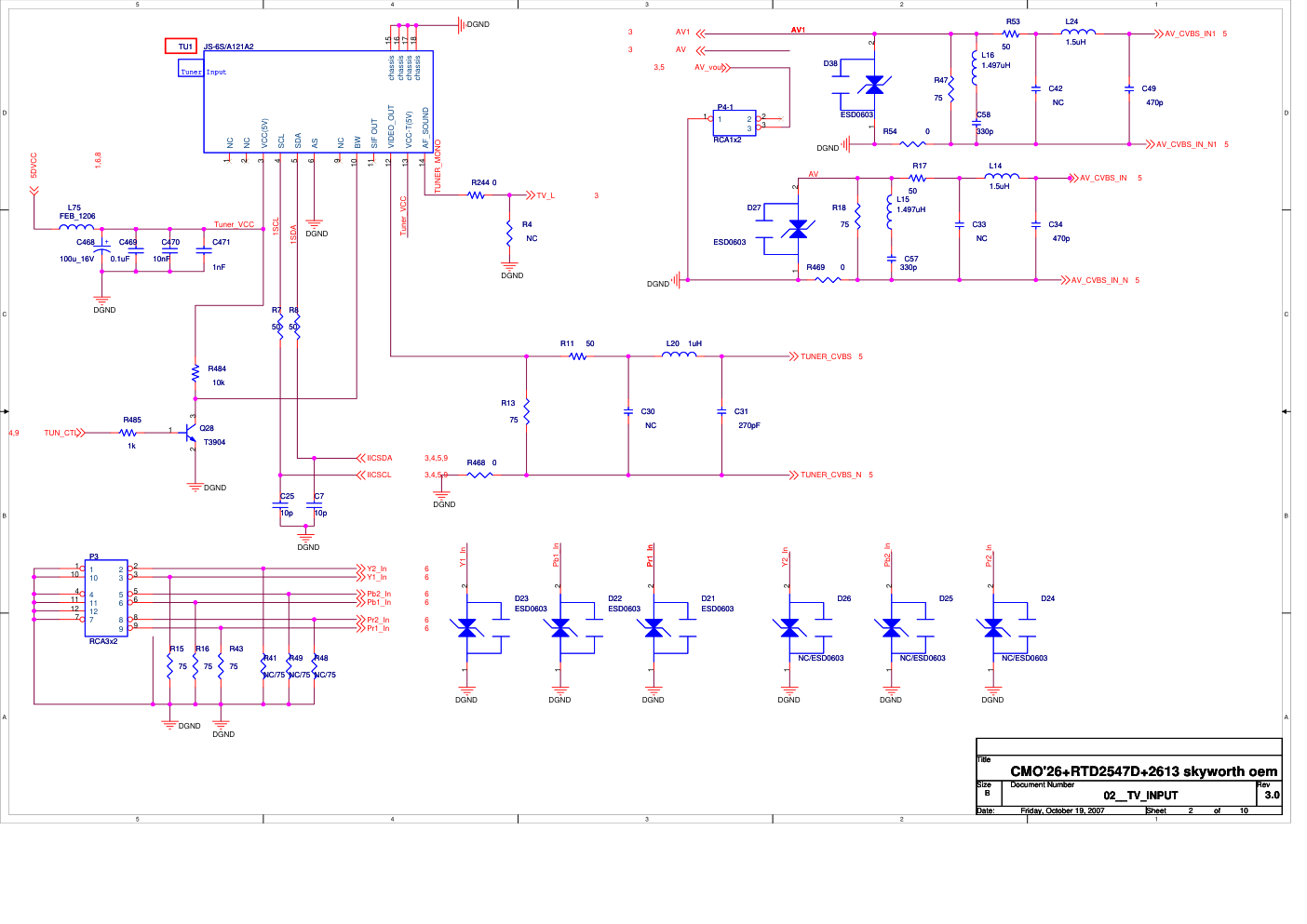Select the 02__TV_INPUT document number
The height and width of the screenshot is (924, 1307).
click(1140, 796)
